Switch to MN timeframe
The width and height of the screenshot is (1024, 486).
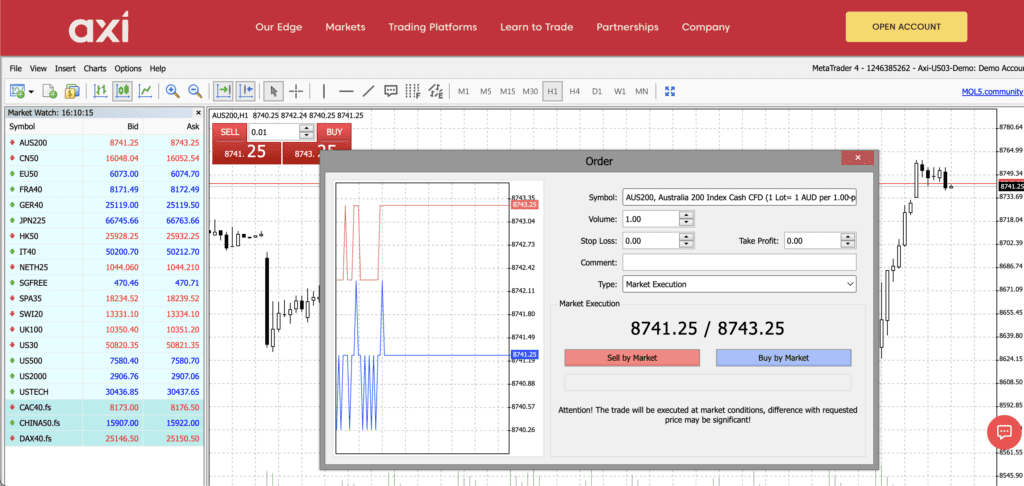point(642,91)
